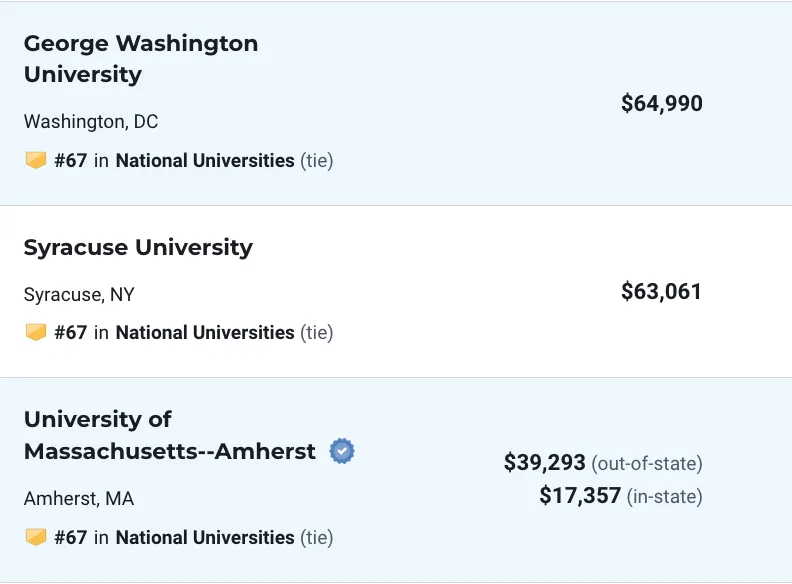
Task: Click the (tie) label on the UMass Amherst ranking
Action: tap(317, 538)
